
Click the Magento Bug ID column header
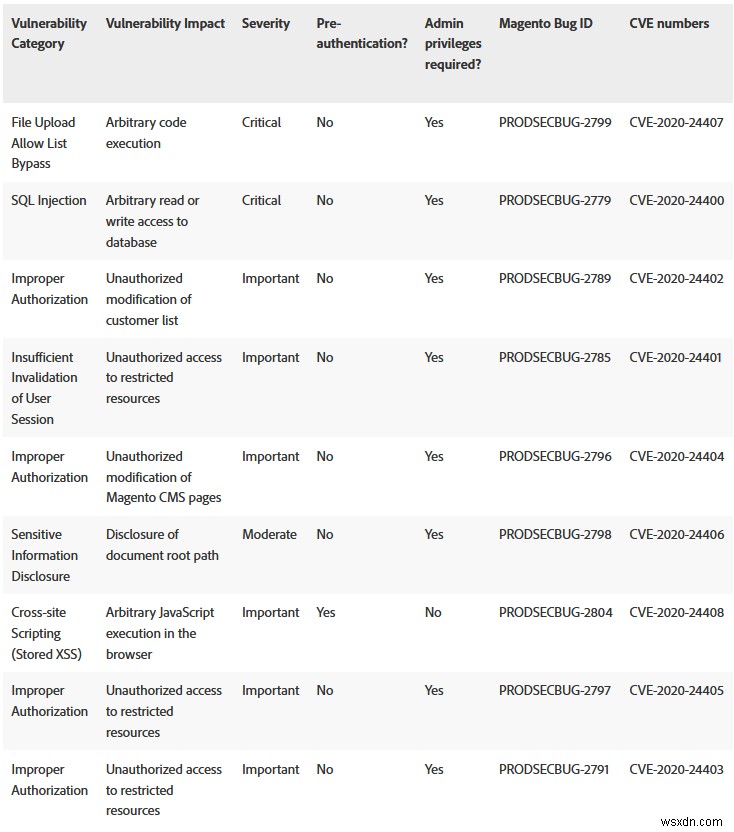pos(545,23)
